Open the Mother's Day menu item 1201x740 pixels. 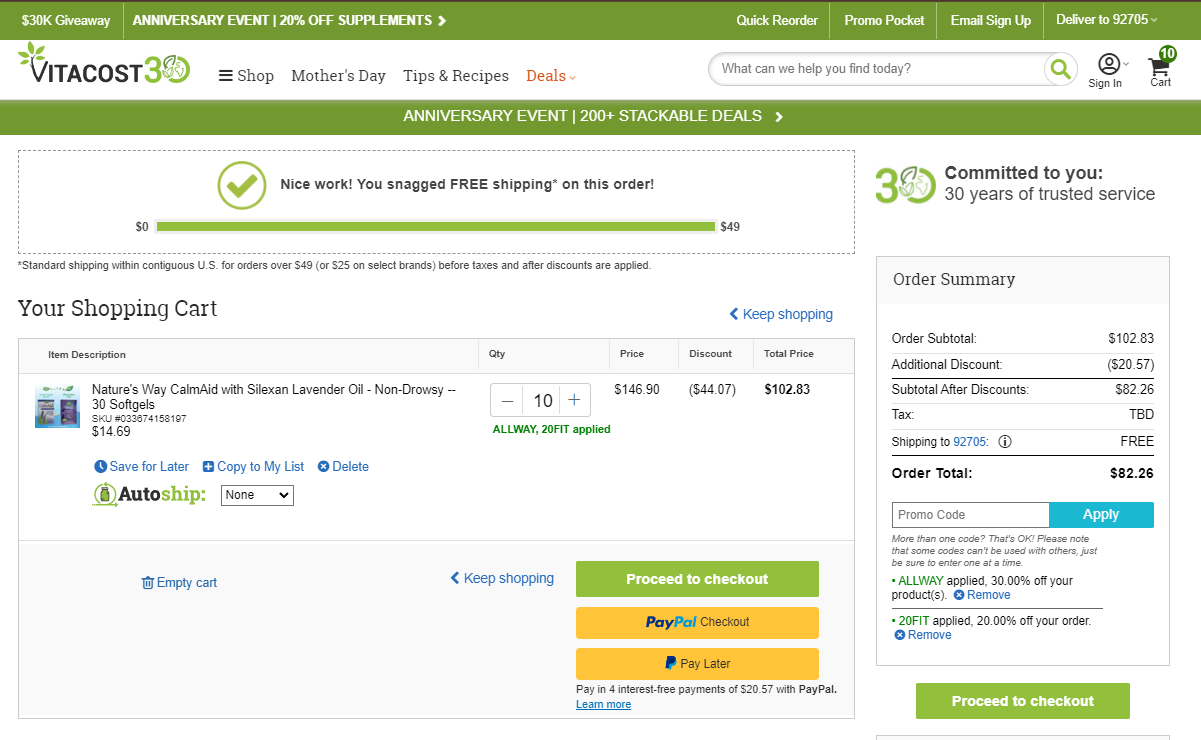point(338,76)
